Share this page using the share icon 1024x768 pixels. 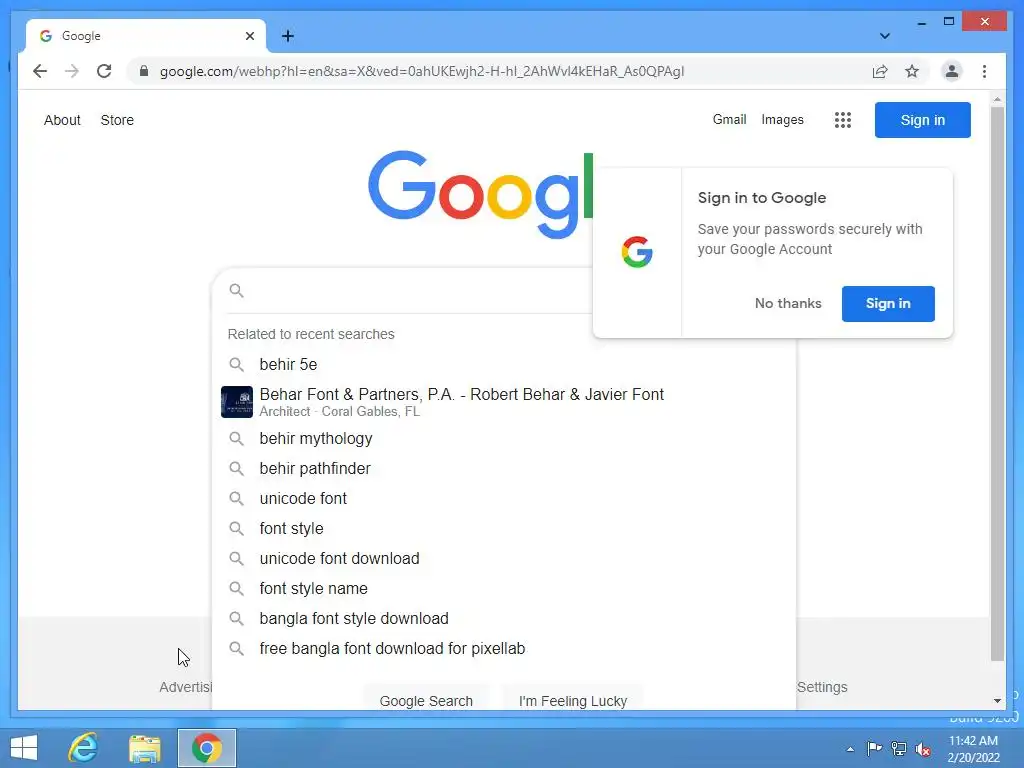880,71
